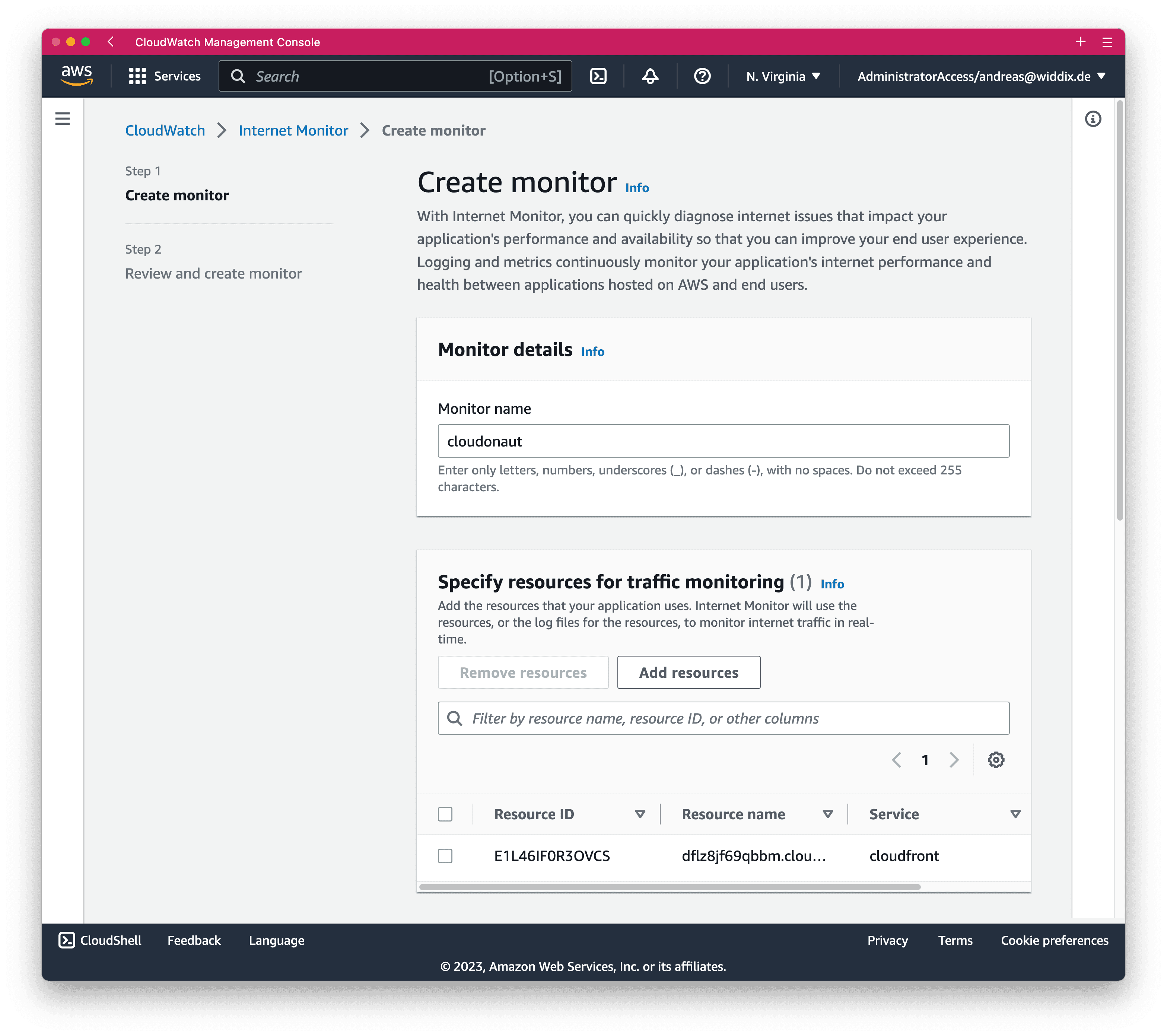Open the left hamburger navigation menu
The height and width of the screenshot is (1036, 1167).
(63, 119)
